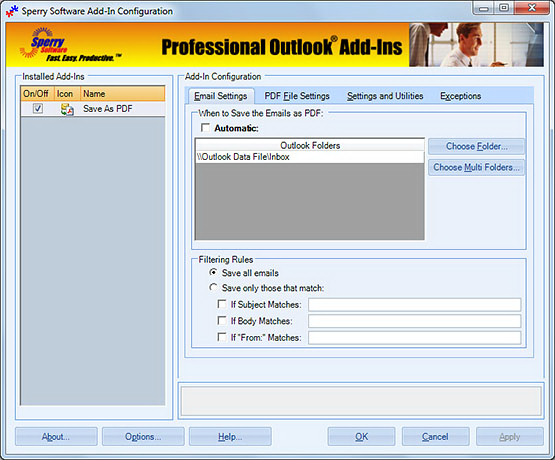Click the Outlook Folders column header

(x=310, y=145)
